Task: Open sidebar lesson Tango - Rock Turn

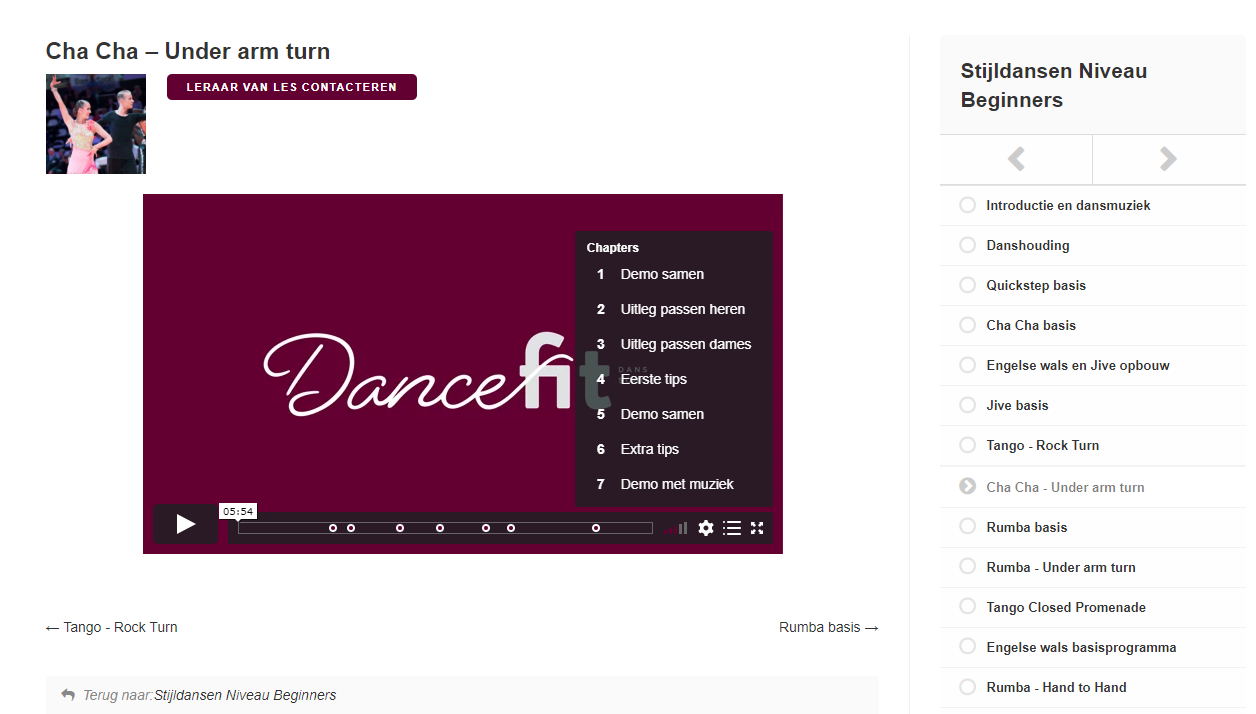Action: (x=1043, y=445)
